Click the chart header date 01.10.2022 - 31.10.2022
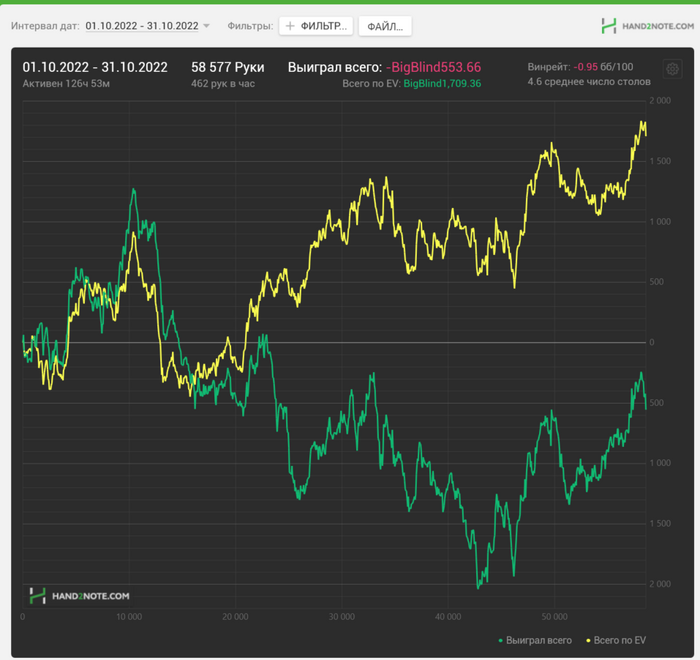 95,67
